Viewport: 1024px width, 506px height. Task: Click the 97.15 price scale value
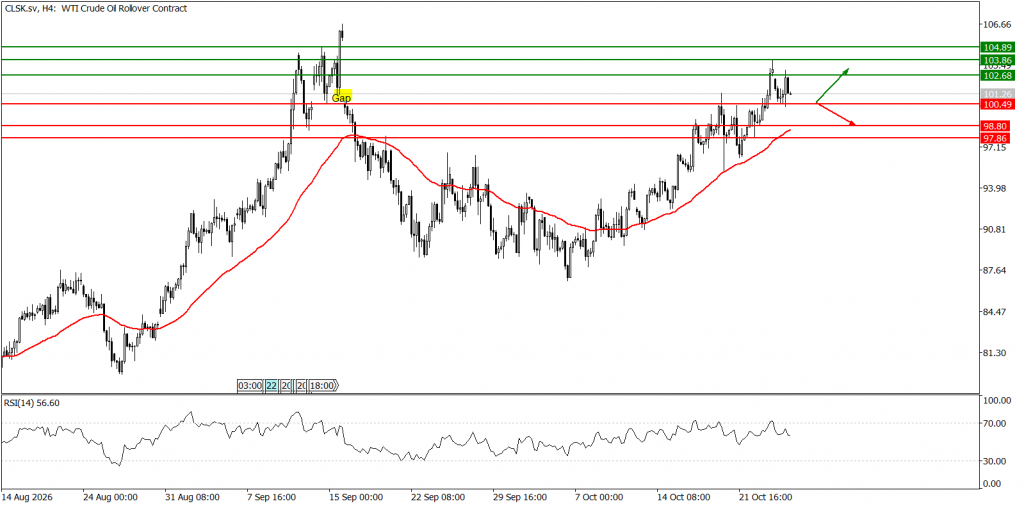pyautogui.click(x=997, y=148)
